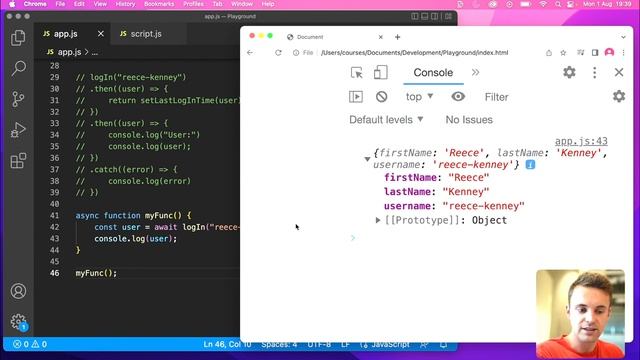Open console settings gear
The image size is (640, 360).
[x=619, y=96]
